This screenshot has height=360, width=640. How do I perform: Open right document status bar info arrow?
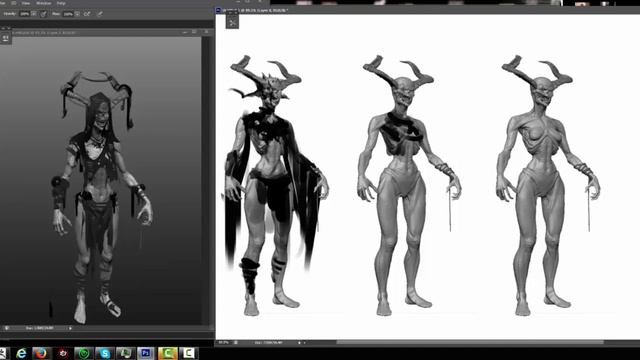[299, 342]
